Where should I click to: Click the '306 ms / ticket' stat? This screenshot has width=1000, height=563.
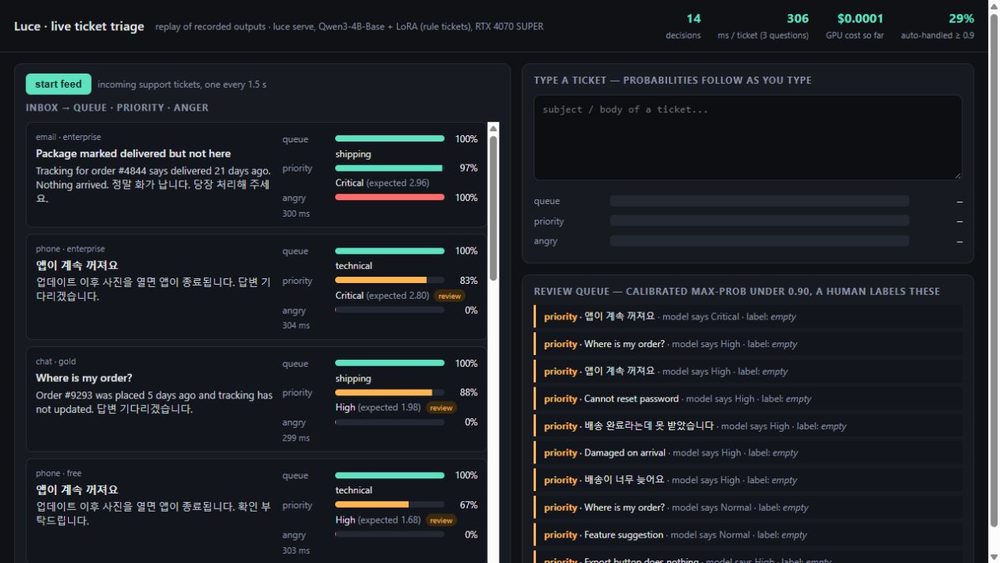pyautogui.click(x=763, y=26)
